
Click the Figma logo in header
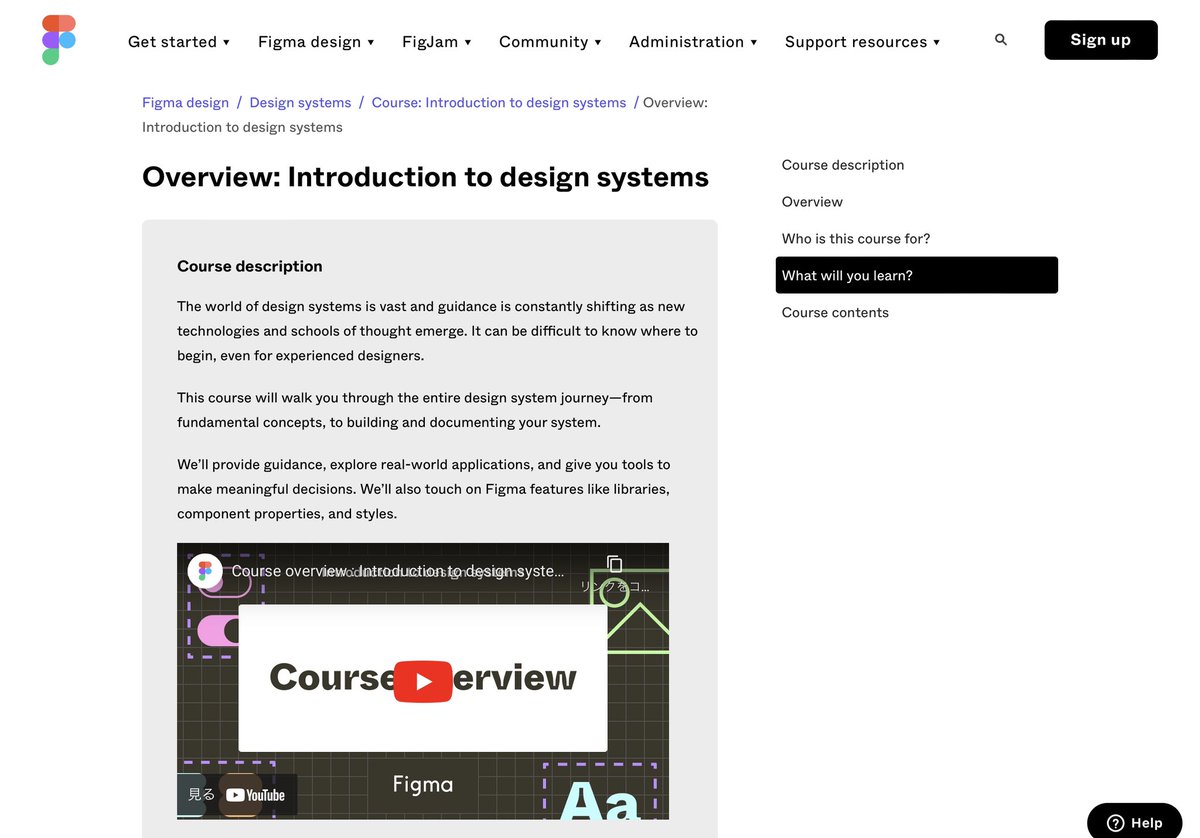(59, 40)
